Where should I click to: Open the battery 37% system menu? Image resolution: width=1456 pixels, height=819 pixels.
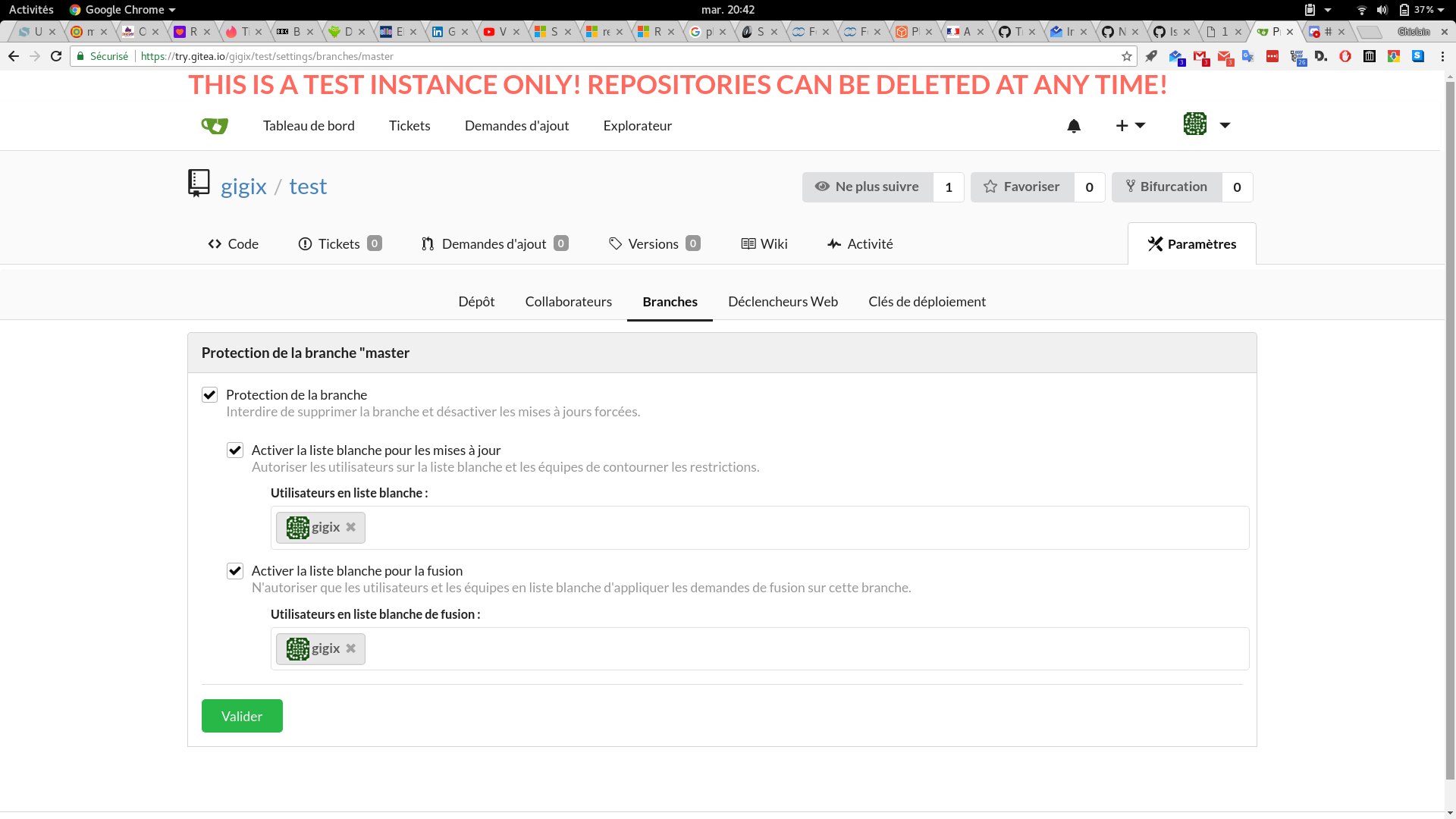click(1421, 10)
